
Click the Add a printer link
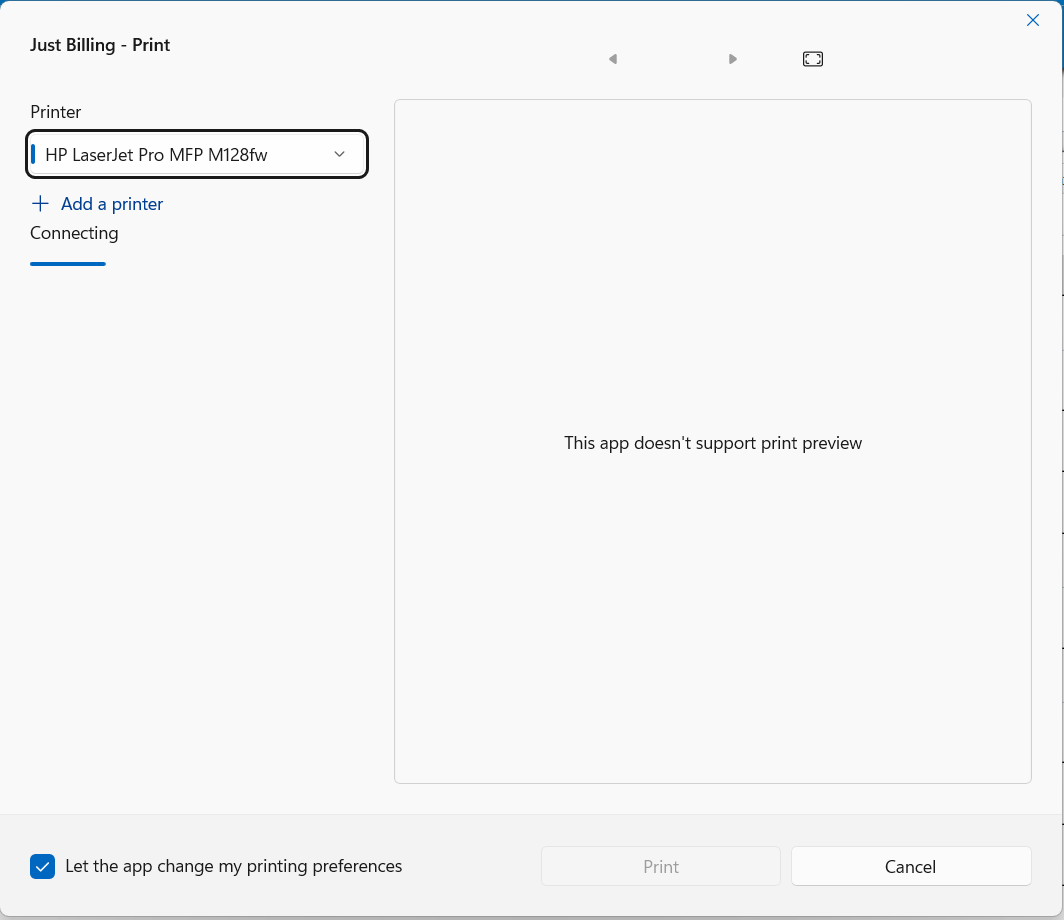(x=111, y=204)
